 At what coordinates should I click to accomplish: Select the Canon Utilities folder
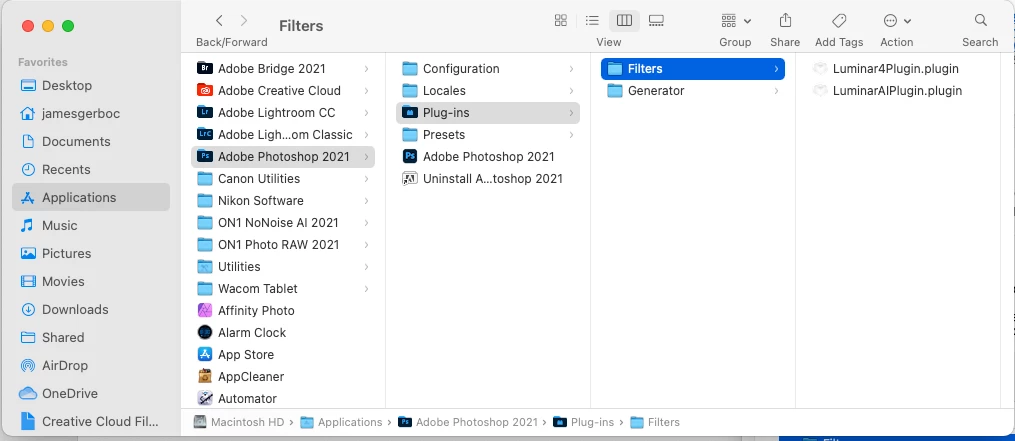(x=283, y=178)
